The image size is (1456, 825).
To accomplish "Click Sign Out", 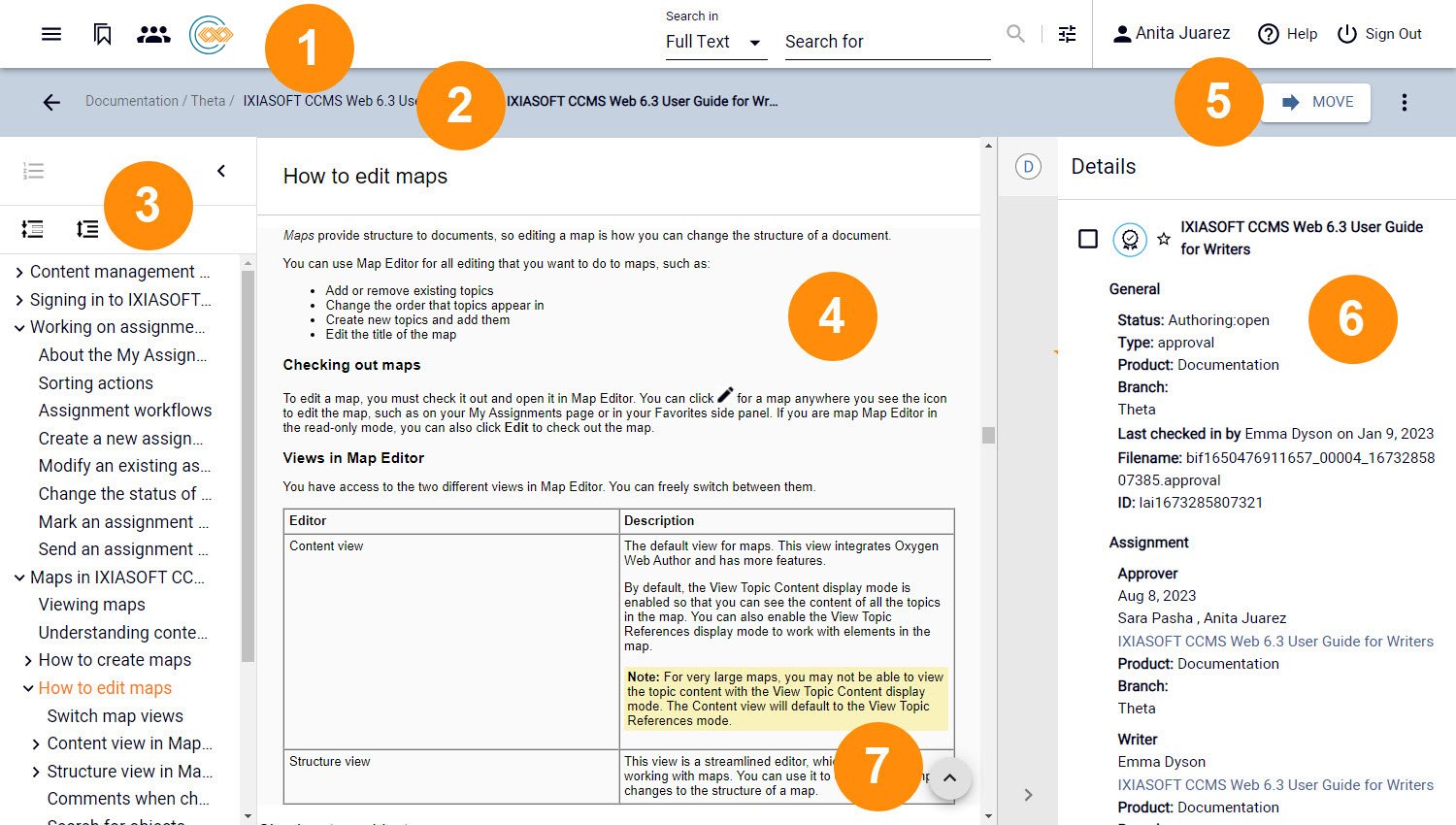I will pos(1379,34).
